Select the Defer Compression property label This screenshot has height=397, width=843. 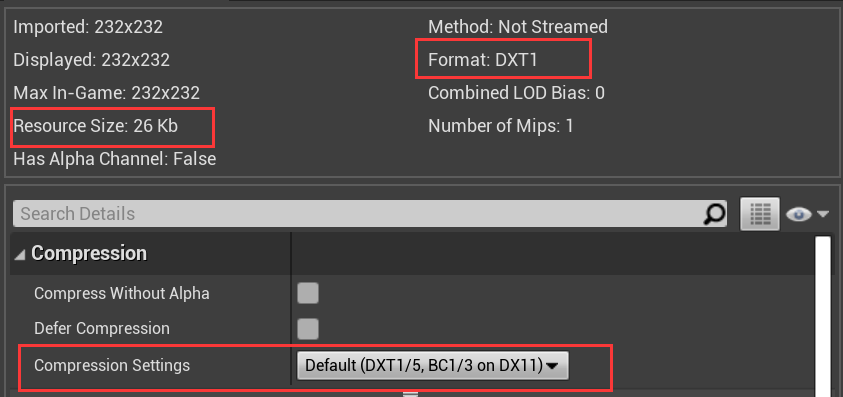pos(102,329)
